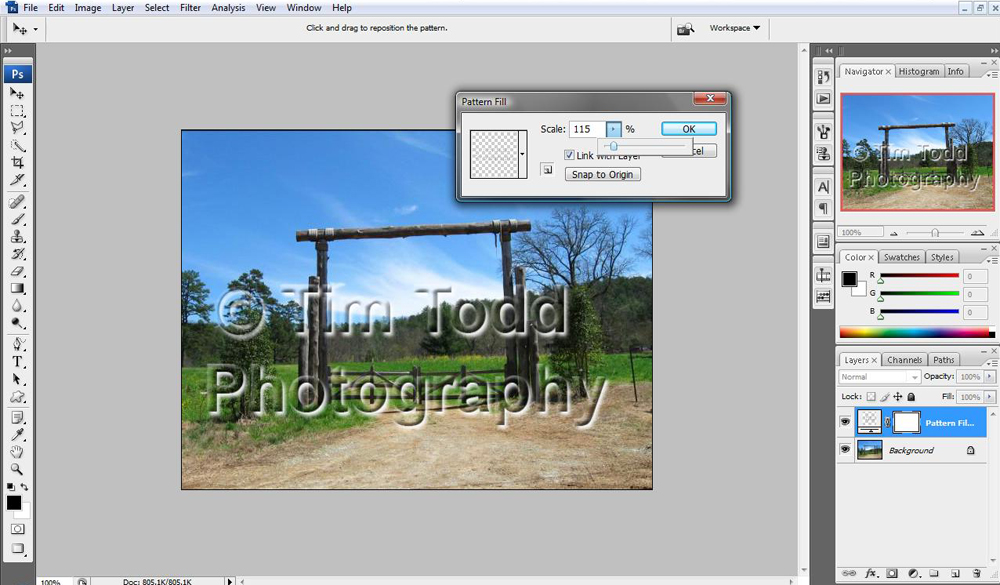Image resolution: width=1000 pixels, height=585 pixels.
Task: Click the Scale popup slider handle
Action: (614, 146)
